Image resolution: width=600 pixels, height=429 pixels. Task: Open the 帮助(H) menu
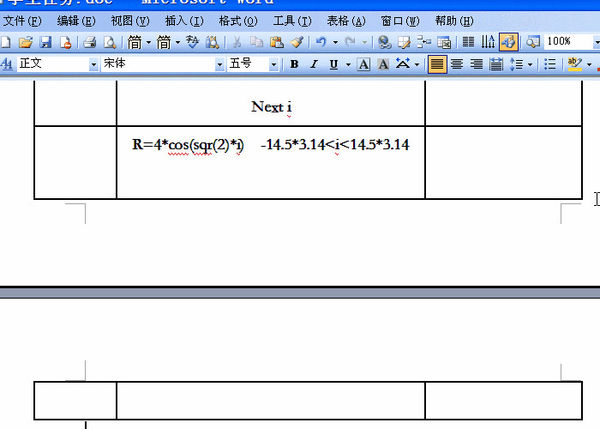point(454,21)
